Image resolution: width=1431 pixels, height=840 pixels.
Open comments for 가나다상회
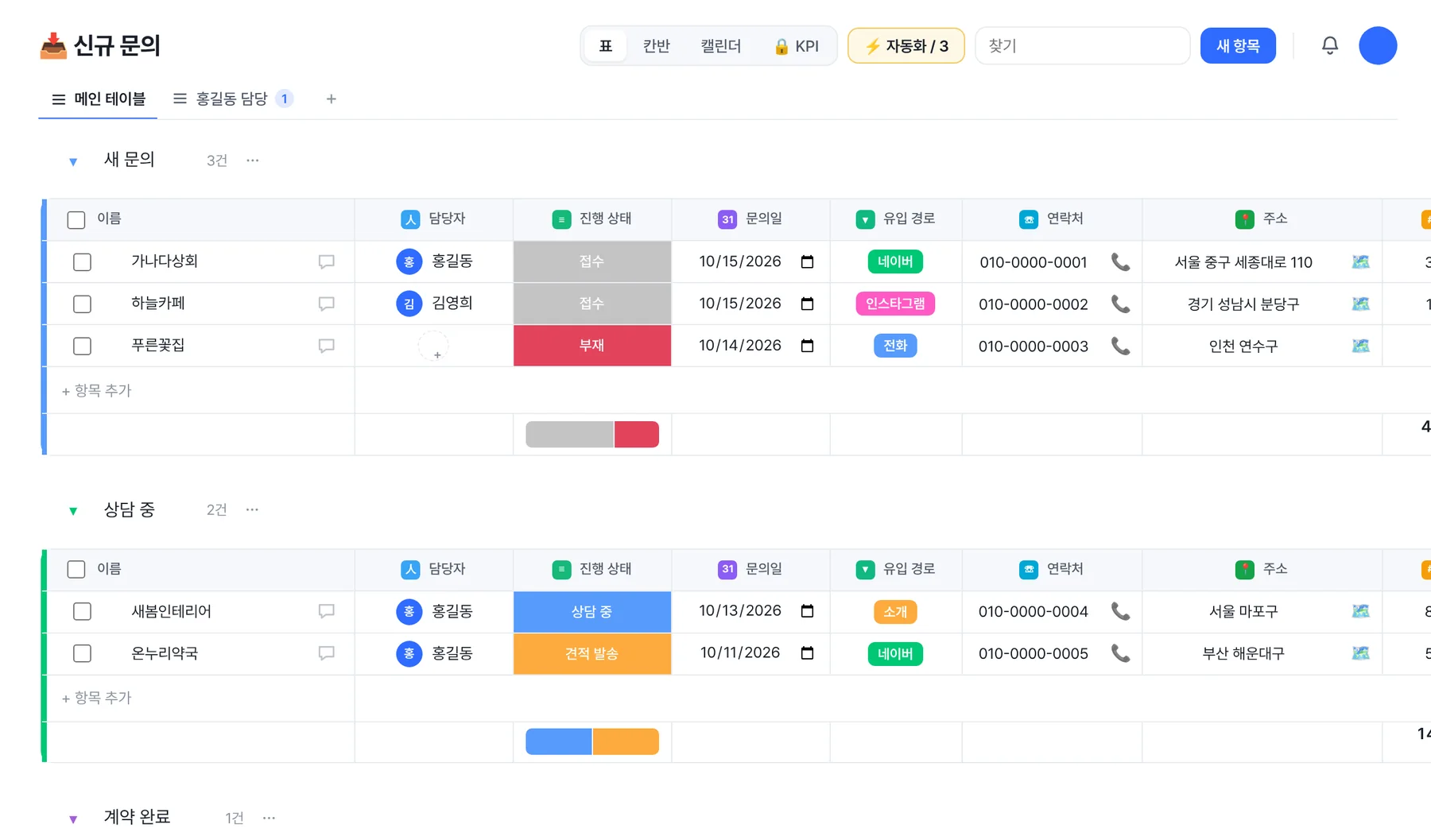tap(326, 262)
